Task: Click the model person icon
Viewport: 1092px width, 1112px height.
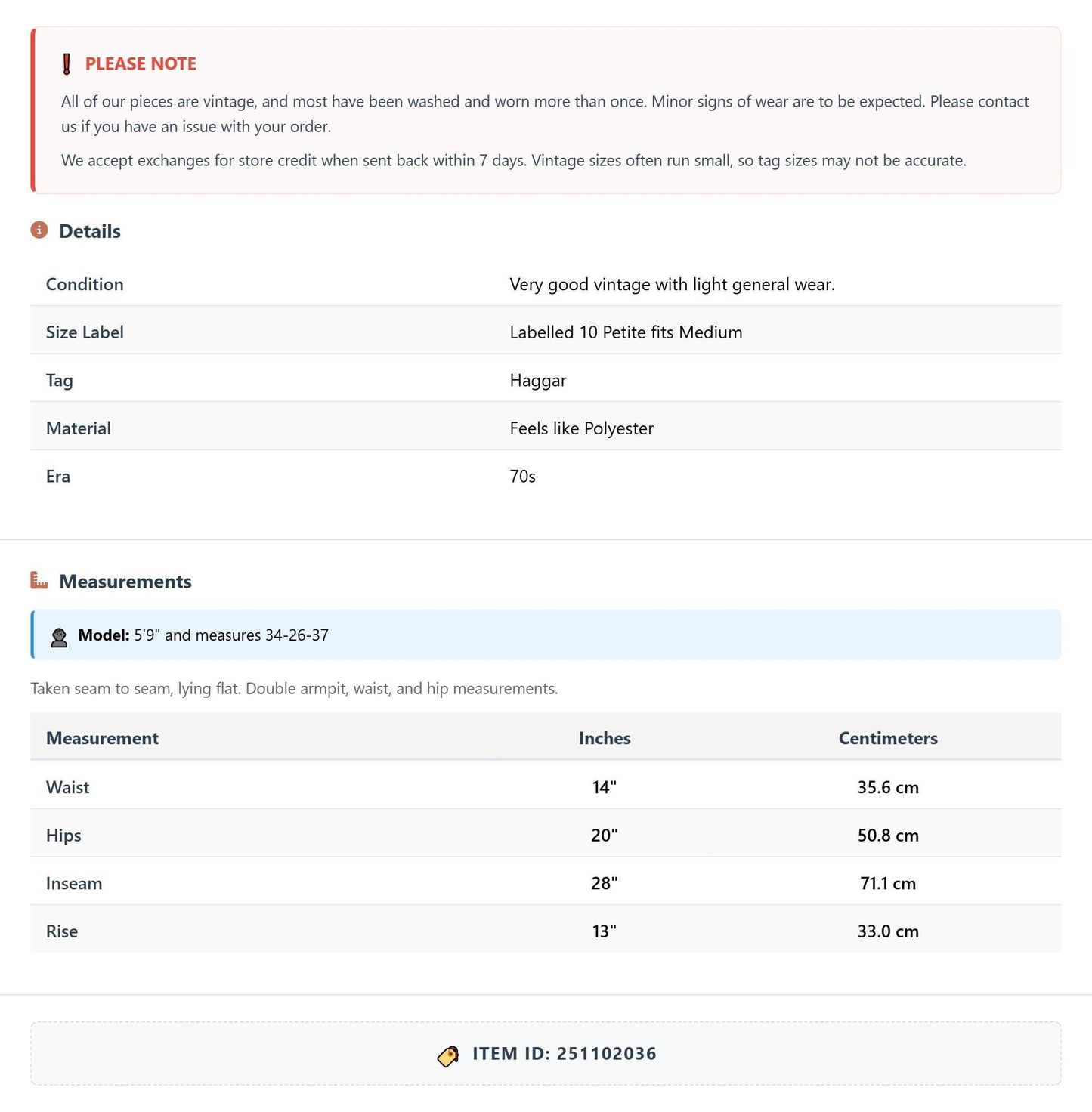Action: click(x=59, y=637)
